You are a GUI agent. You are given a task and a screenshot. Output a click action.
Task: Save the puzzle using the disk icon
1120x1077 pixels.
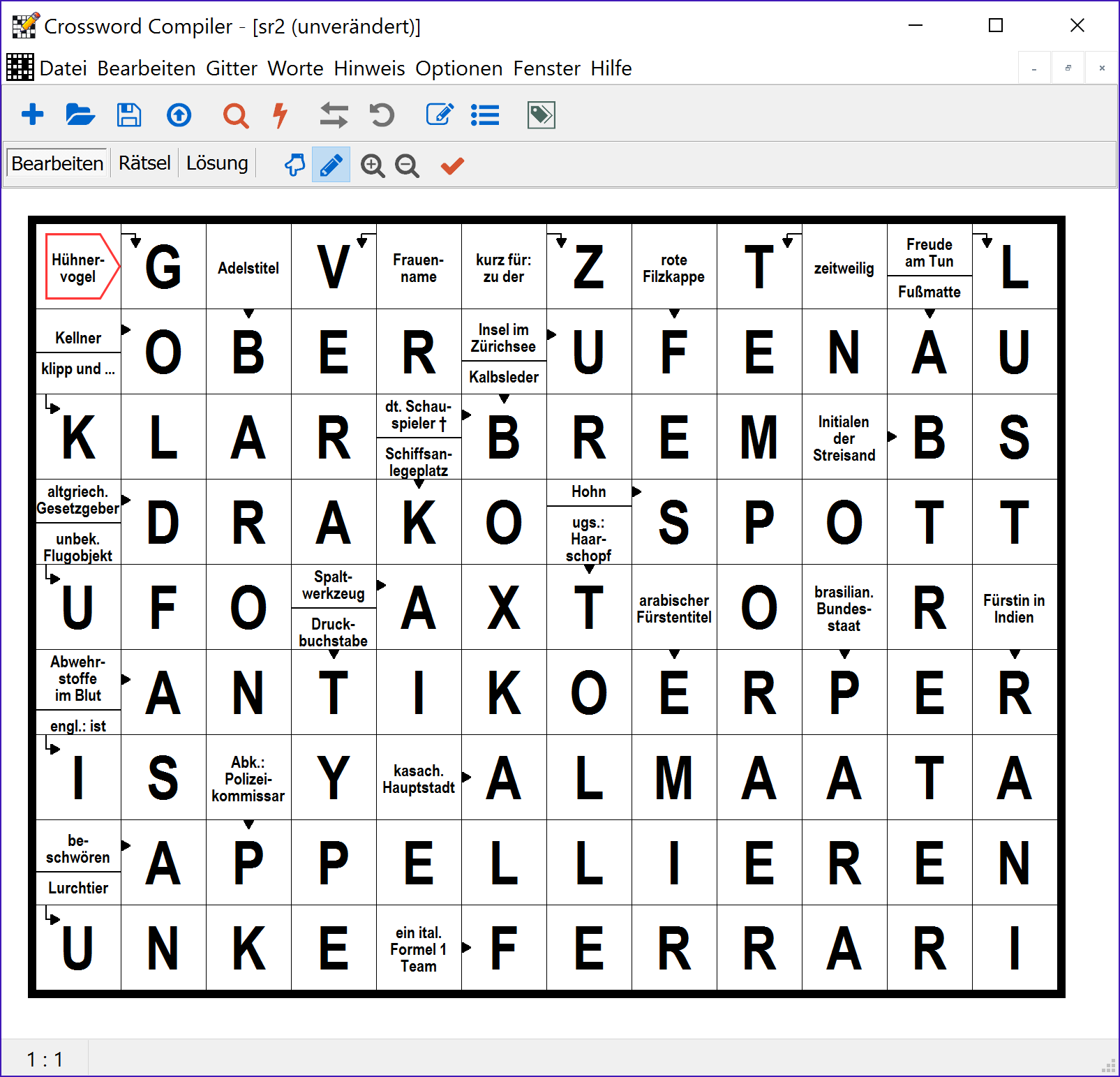pyautogui.click(x=128, y=114)
